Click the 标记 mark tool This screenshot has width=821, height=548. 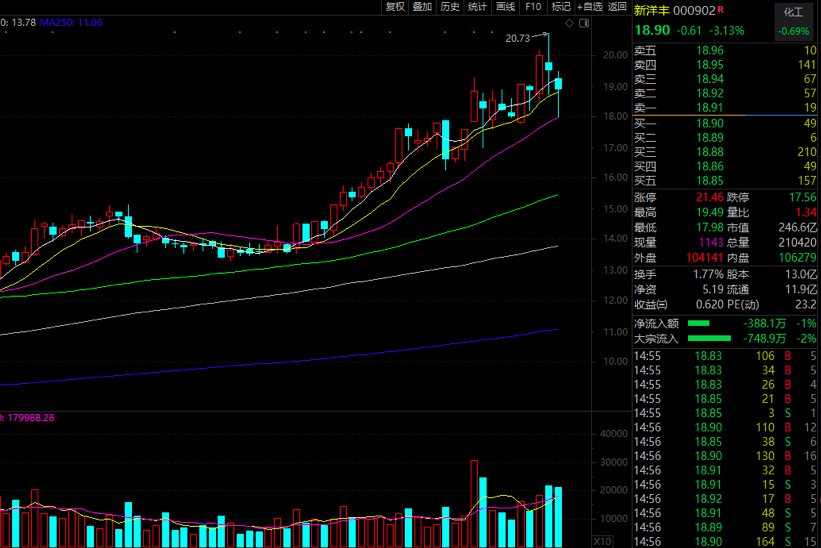(x=561, y=7)
